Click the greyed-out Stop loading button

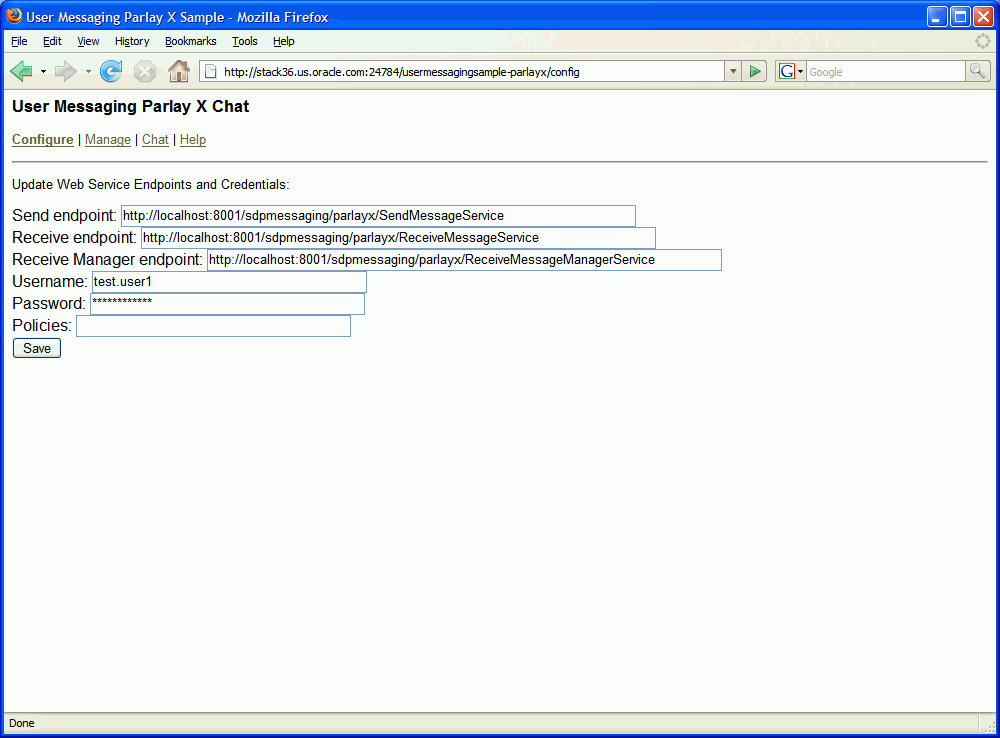(x=145, y=71)
